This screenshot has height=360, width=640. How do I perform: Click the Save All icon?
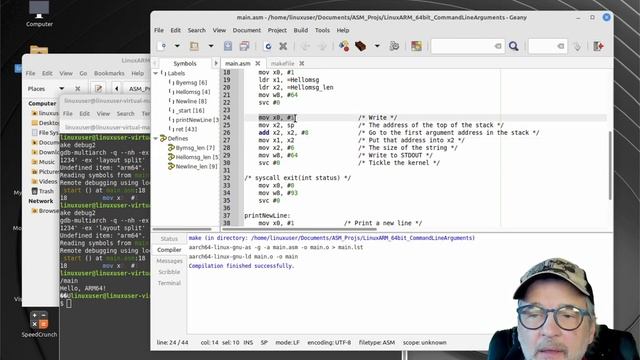coord(244,46)
